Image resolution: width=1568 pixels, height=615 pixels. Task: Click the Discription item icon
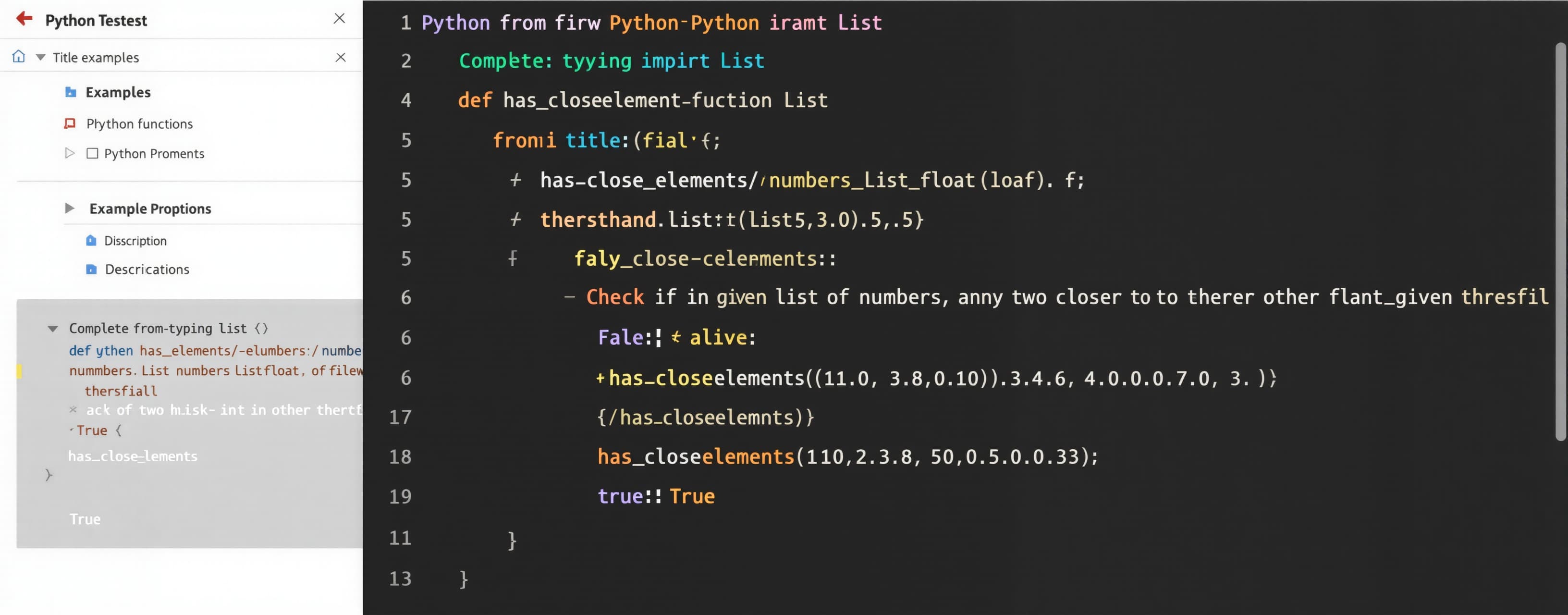91,241
